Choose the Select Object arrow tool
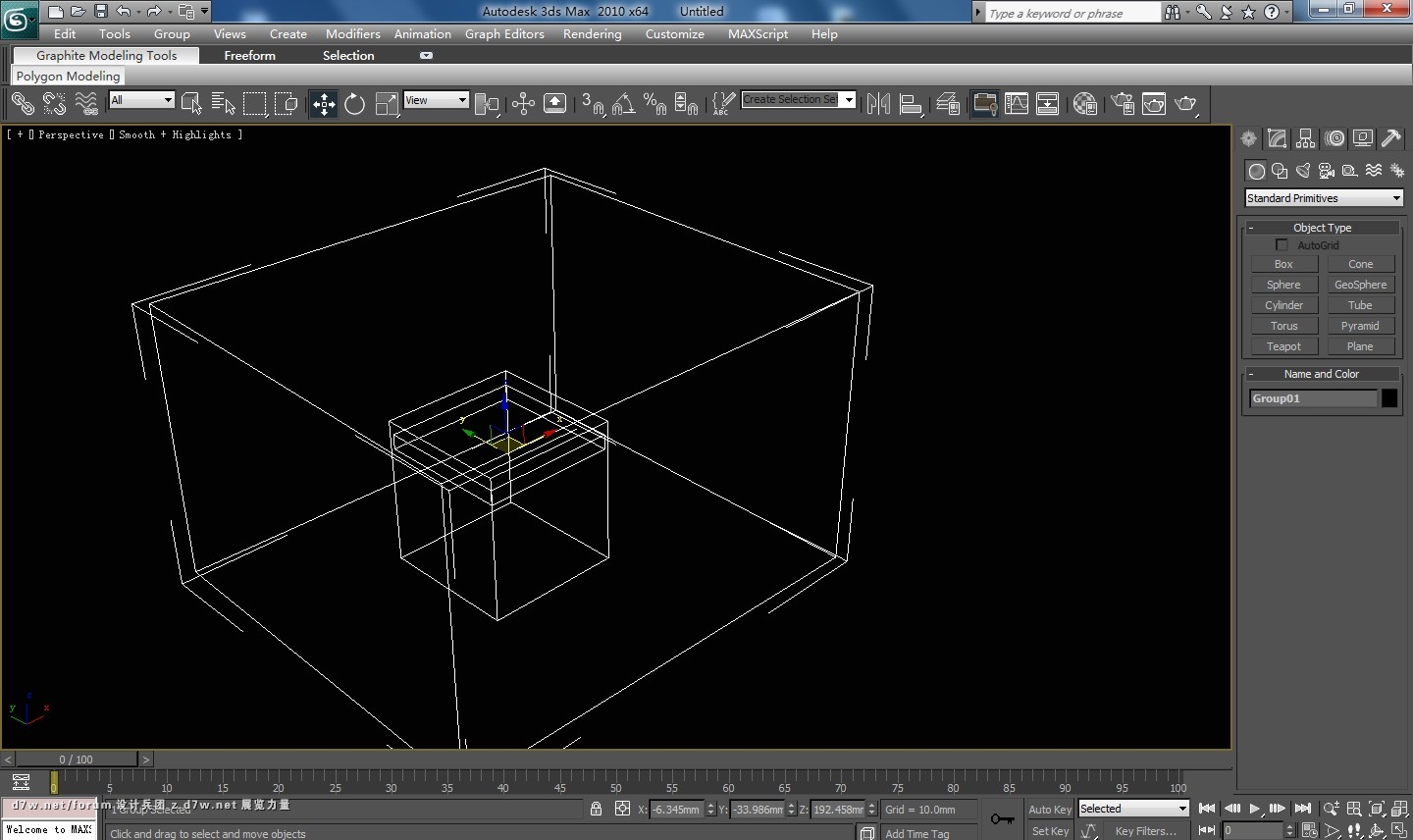Viewport: 1413px width, 840px height. 191,103
